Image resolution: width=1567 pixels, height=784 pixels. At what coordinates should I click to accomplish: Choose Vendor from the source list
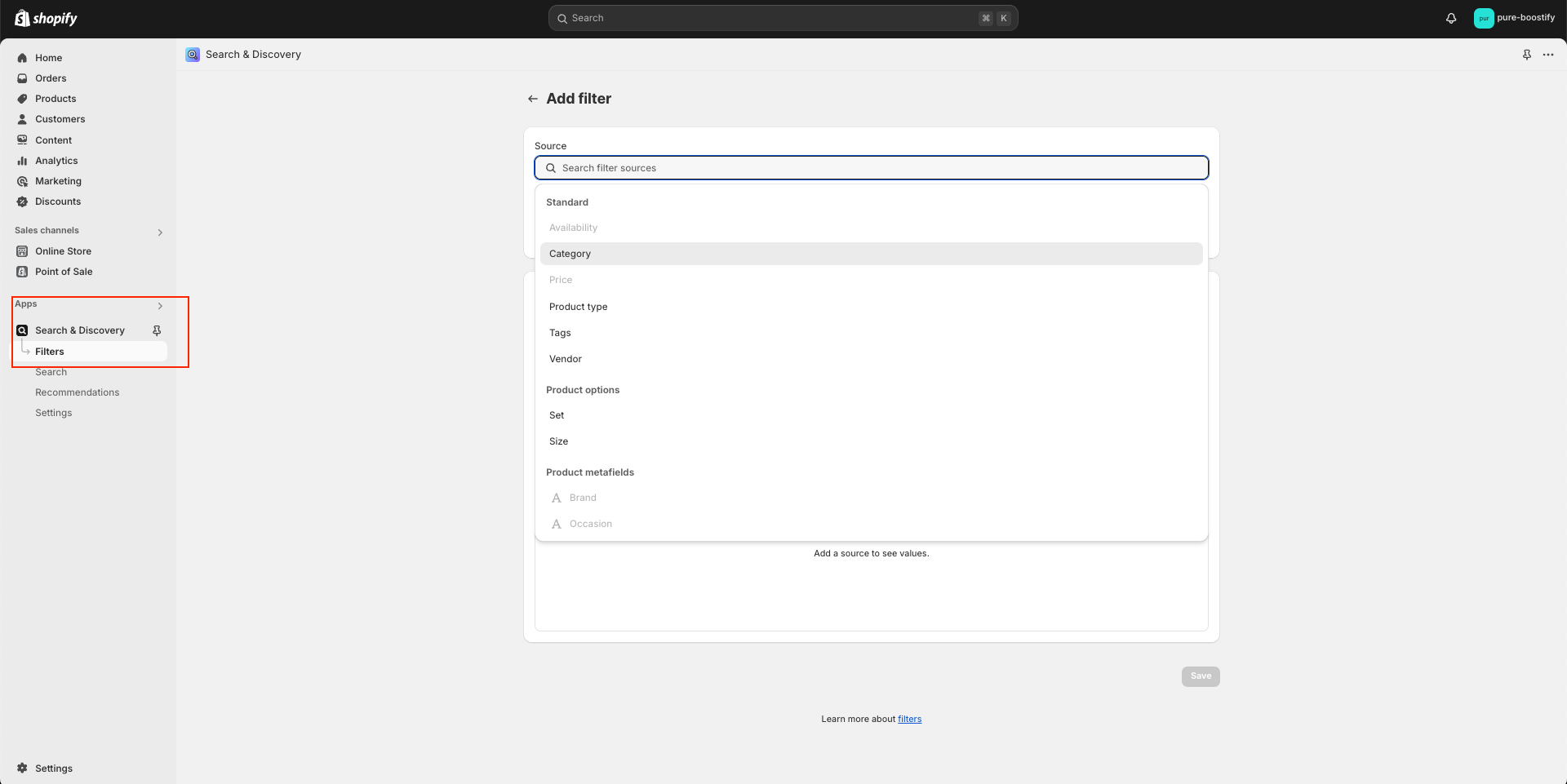click(x=565, y=359)
